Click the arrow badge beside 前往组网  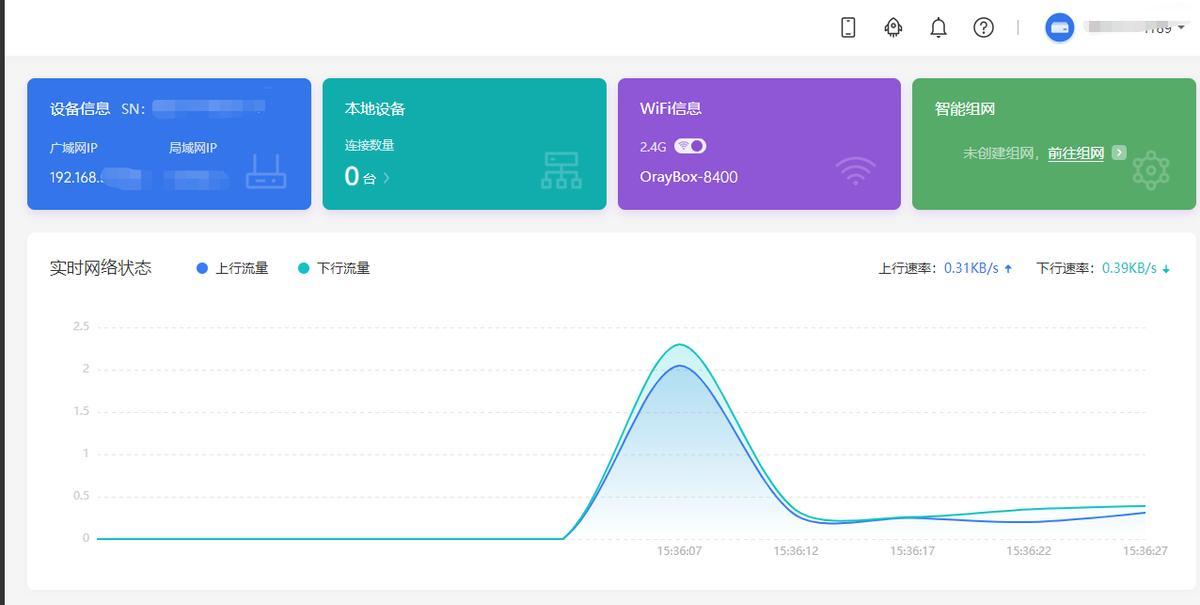(1119, 153)
